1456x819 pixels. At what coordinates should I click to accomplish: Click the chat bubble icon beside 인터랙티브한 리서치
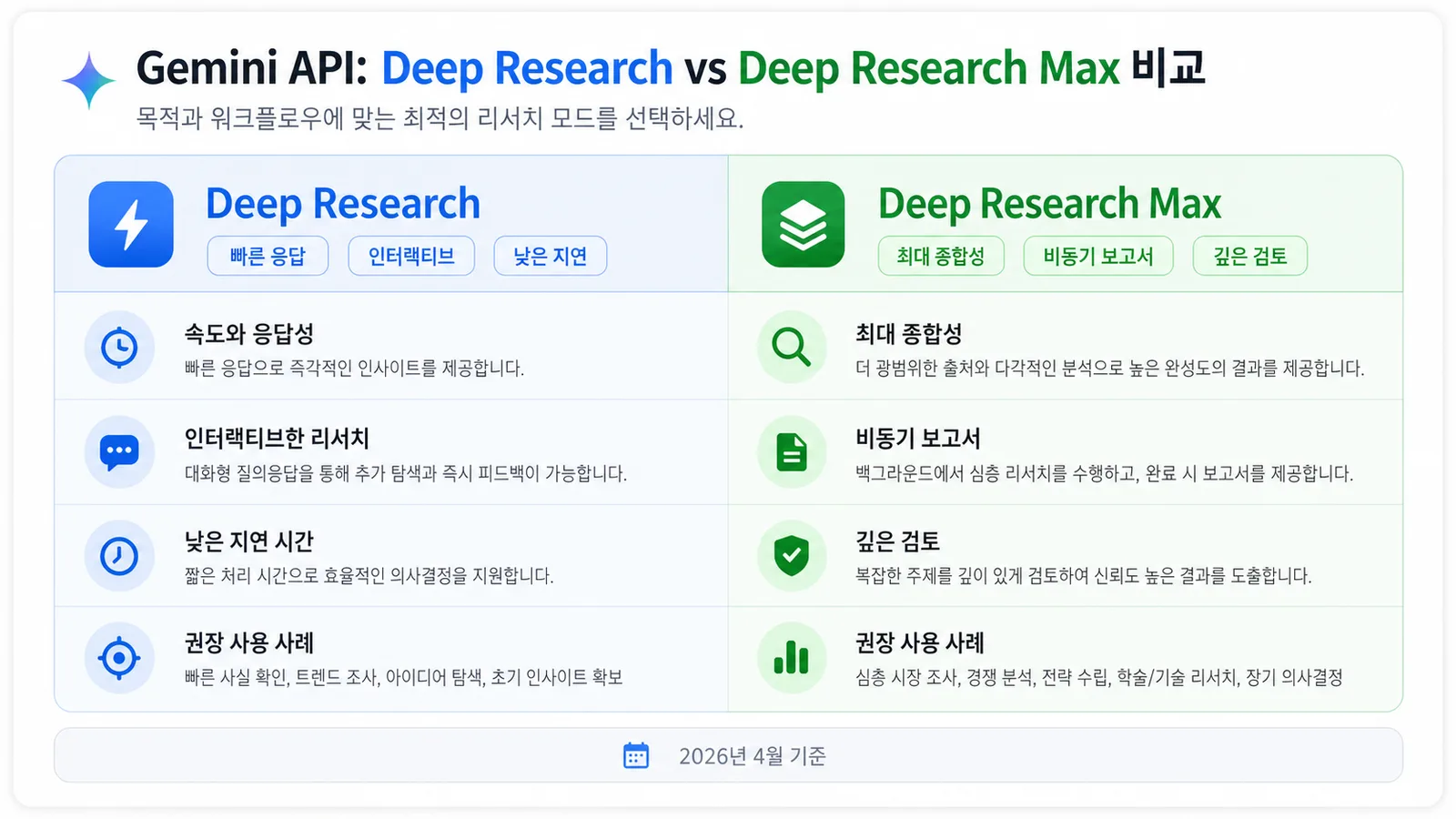119,451
